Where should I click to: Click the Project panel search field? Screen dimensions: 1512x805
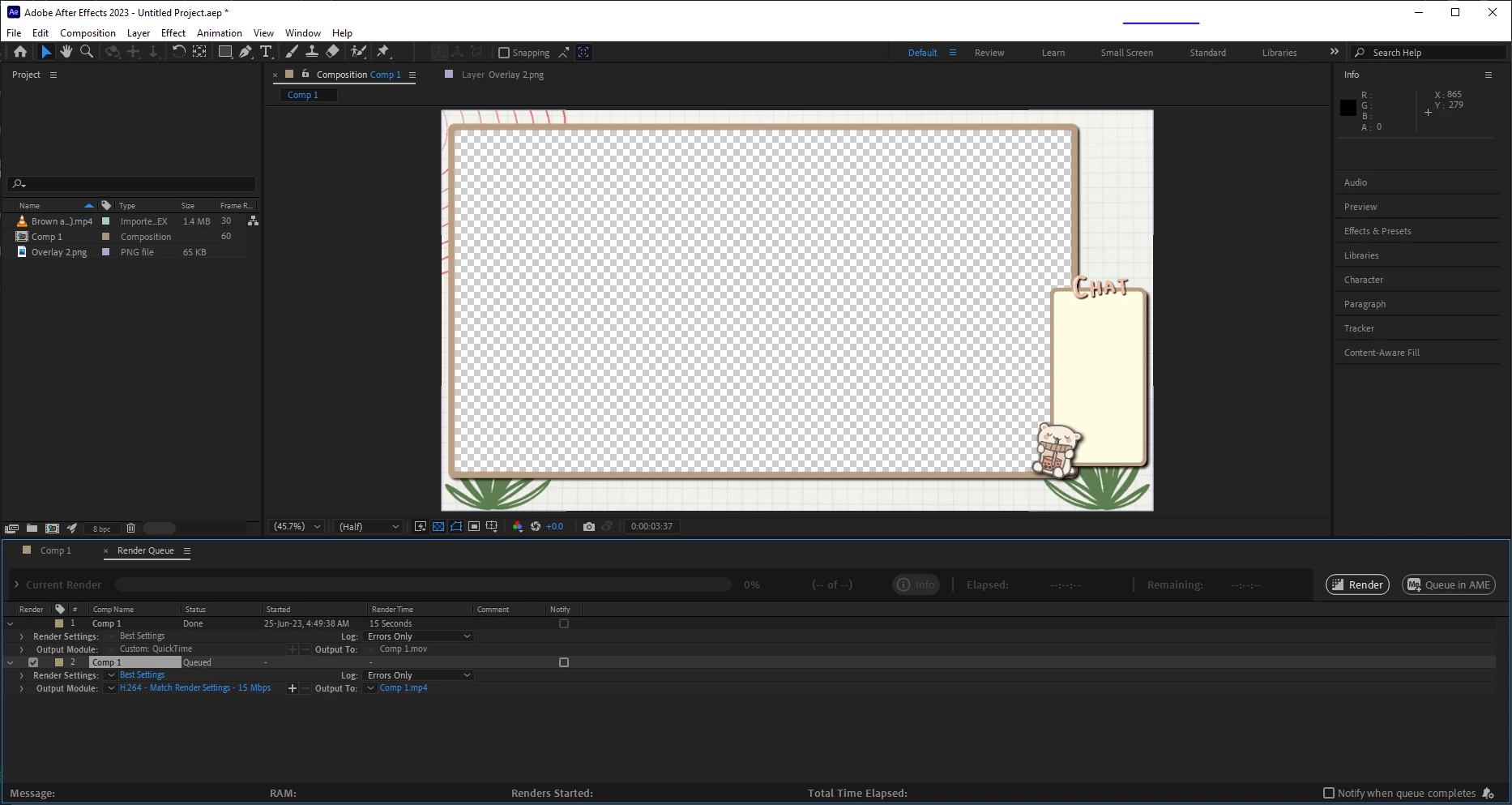point(131,184)
